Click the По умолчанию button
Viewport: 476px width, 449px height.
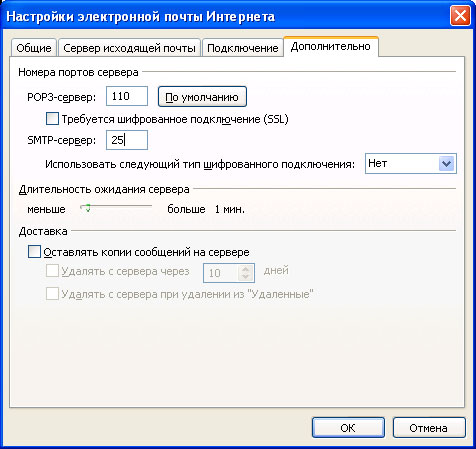(x=202, y=97)
